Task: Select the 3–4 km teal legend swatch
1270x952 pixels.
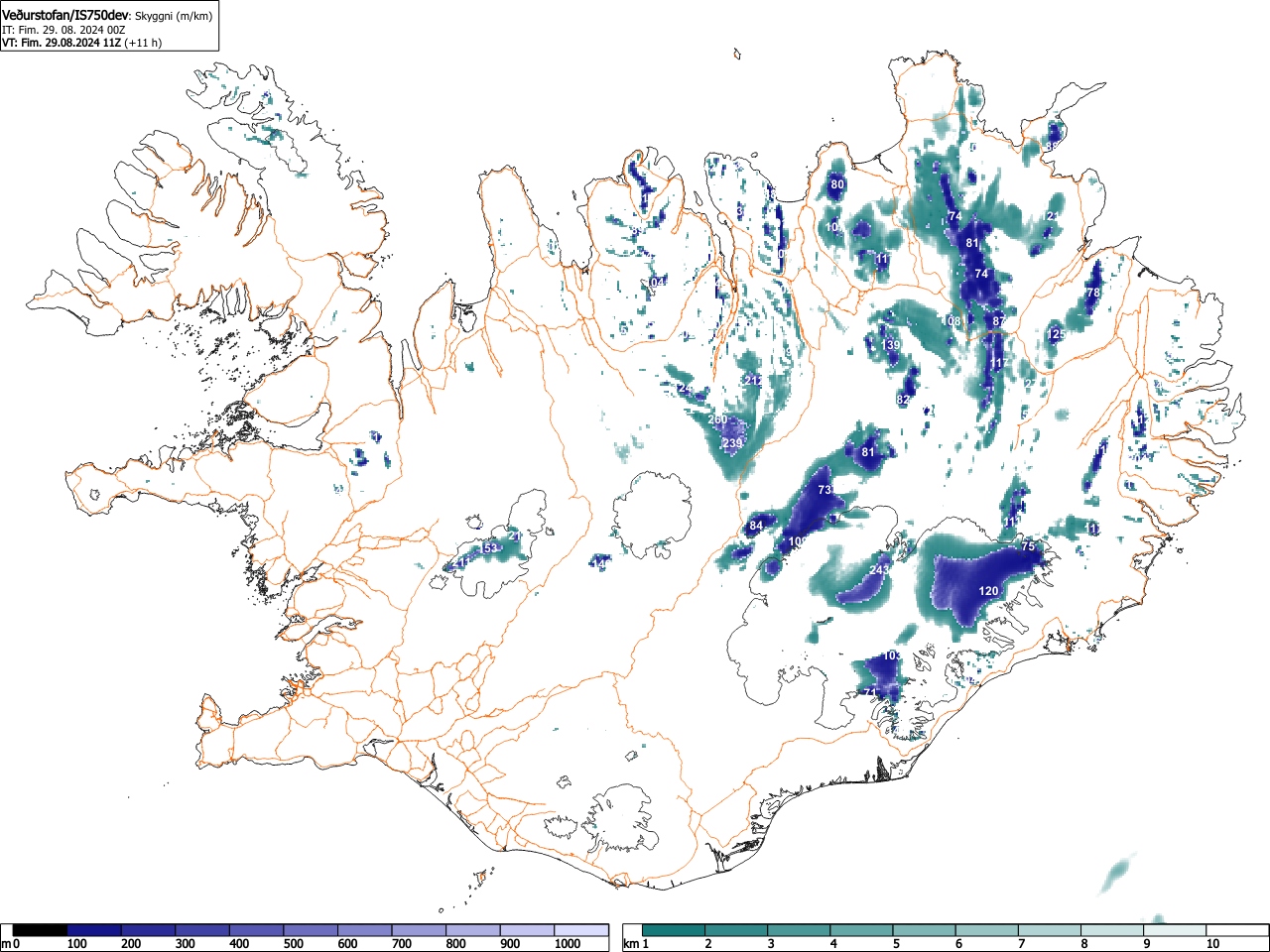Action: (800, 930)
